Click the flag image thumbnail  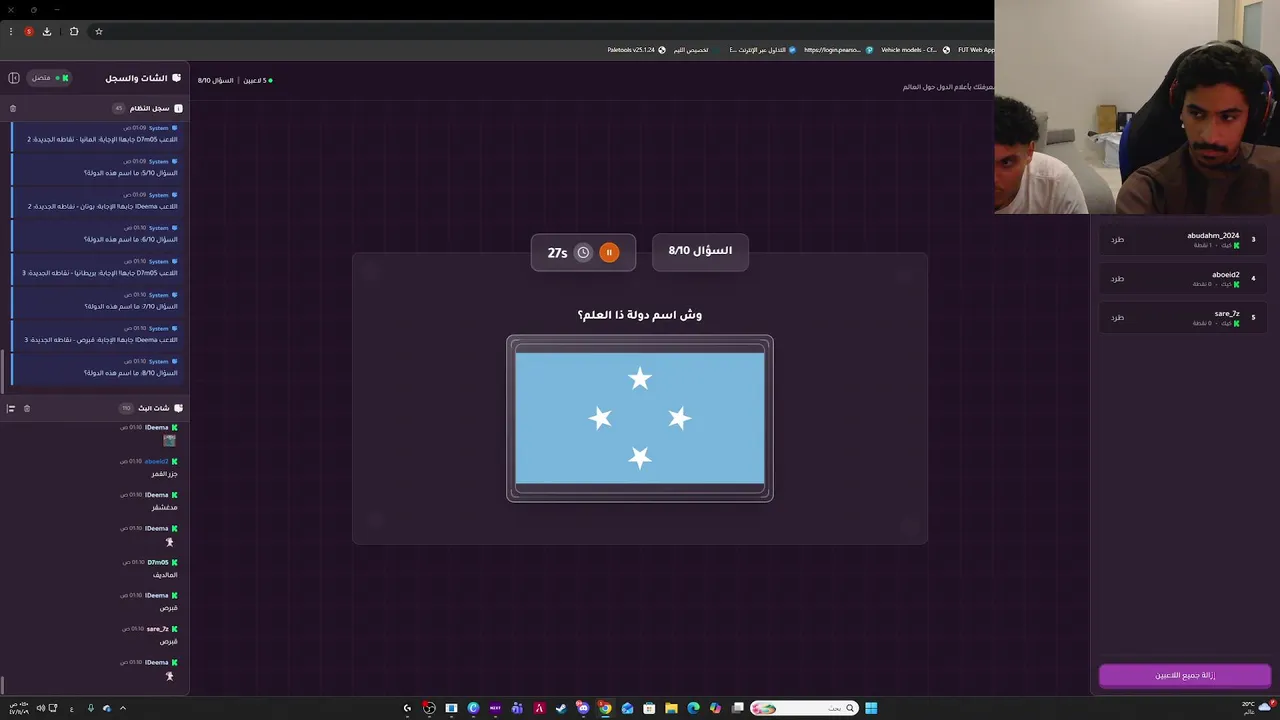(x=640, y=418)
